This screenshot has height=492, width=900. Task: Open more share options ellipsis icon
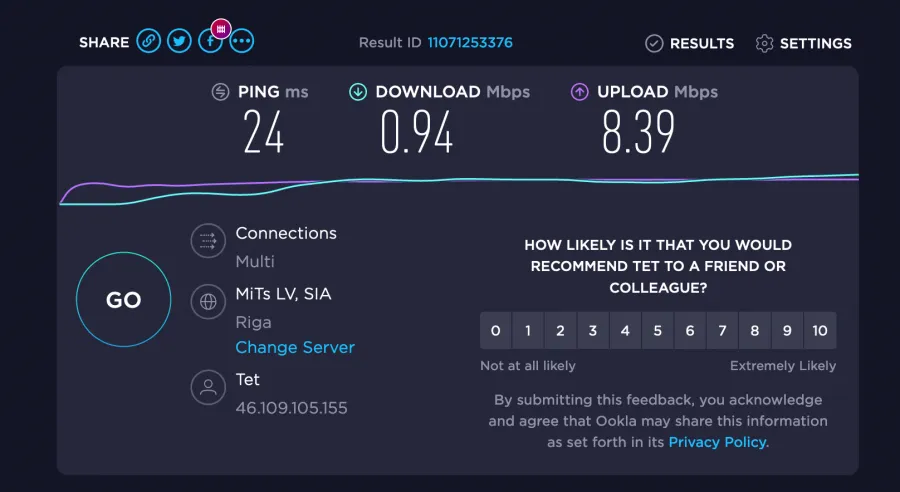242,41
